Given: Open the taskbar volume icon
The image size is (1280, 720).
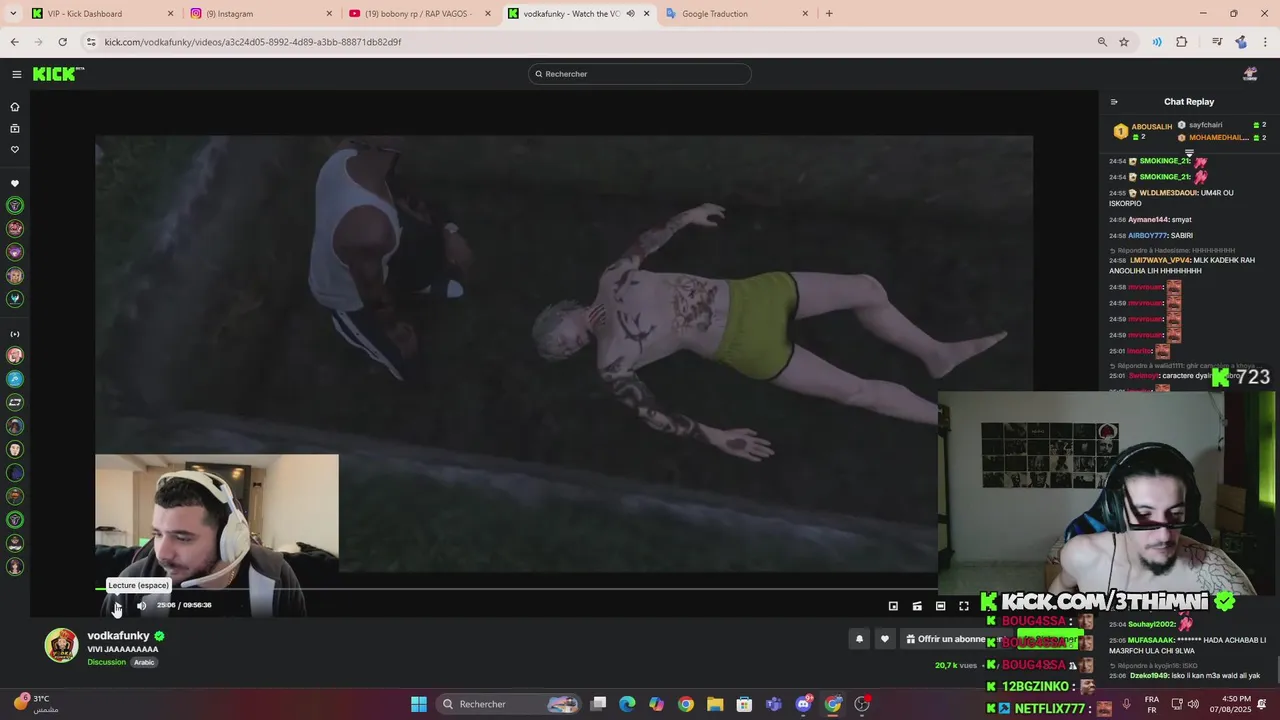Looking at the screenshot, I should coord(1194,704).
